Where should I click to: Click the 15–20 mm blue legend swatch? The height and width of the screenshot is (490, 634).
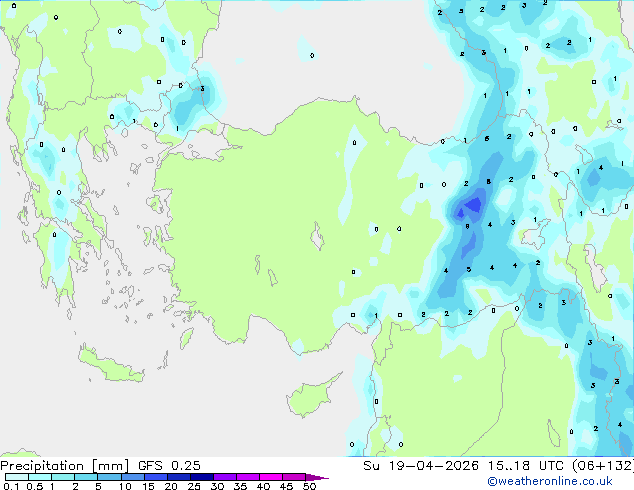[x=156, y=477]
